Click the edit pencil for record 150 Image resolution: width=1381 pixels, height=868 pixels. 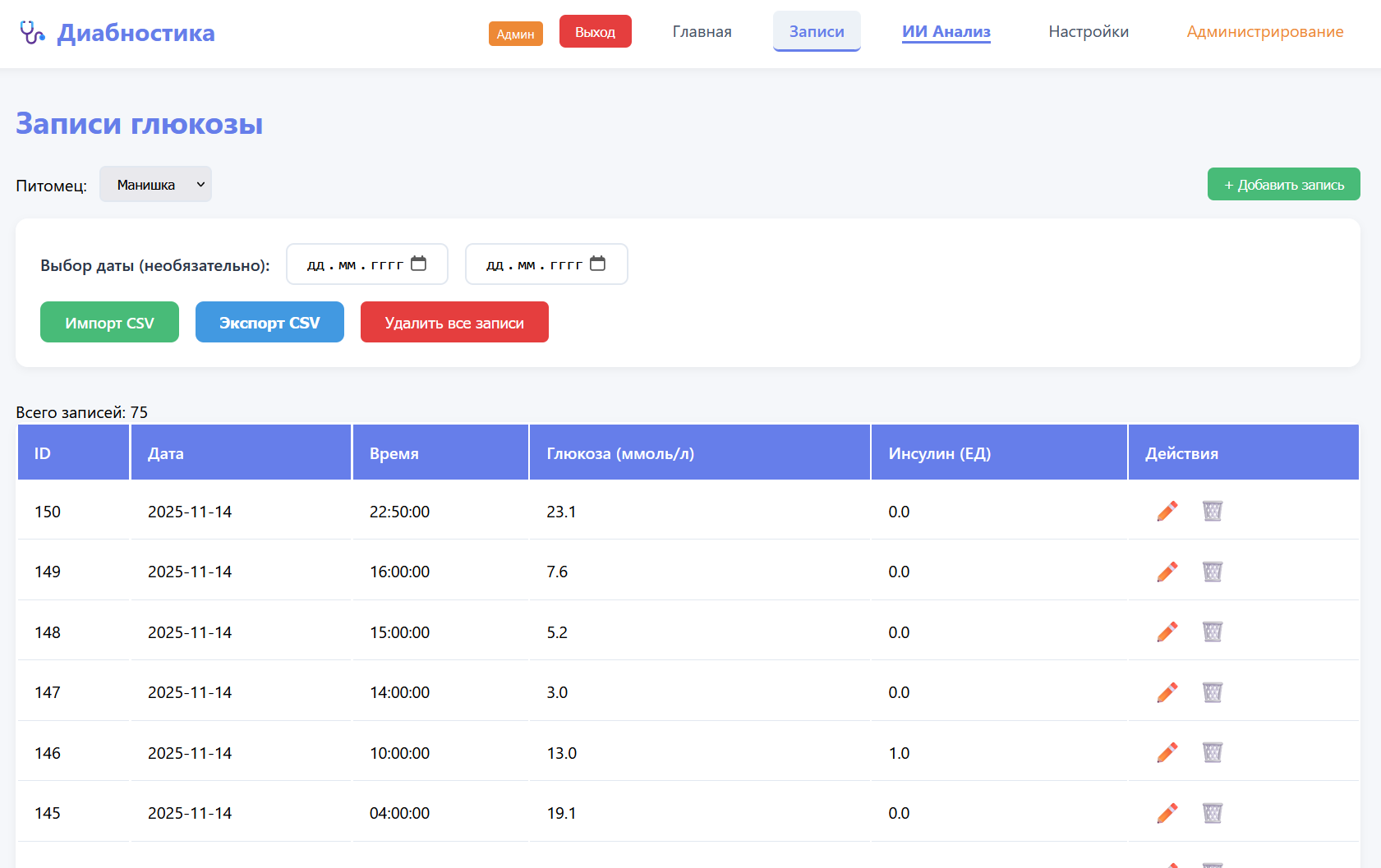(1167, 511)
